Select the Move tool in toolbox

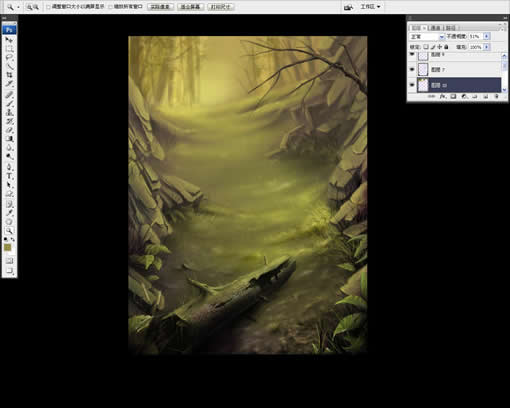pyautogui.click(x=9, y=40)
